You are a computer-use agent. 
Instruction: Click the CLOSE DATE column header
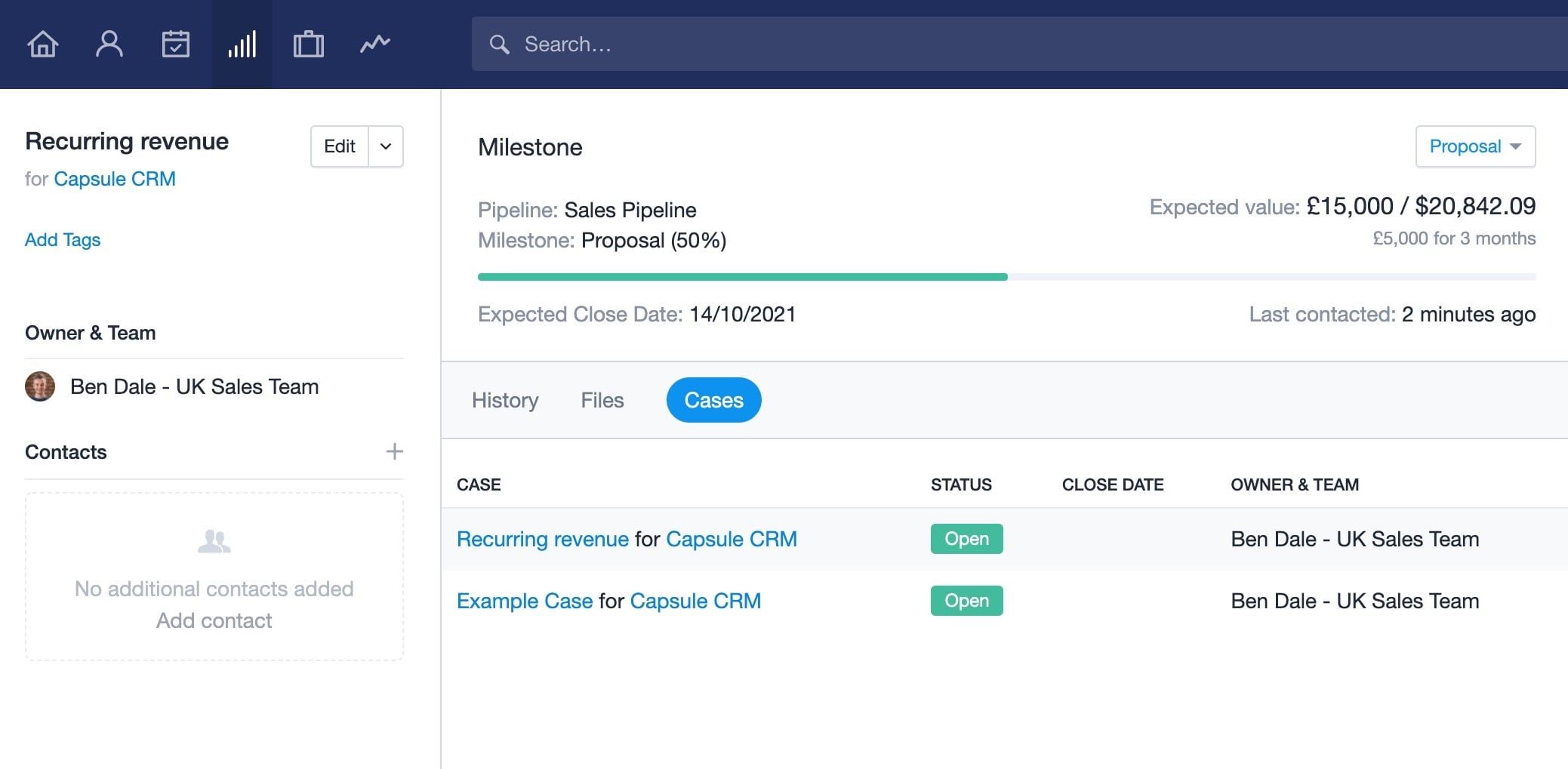tap(1113, 484)
